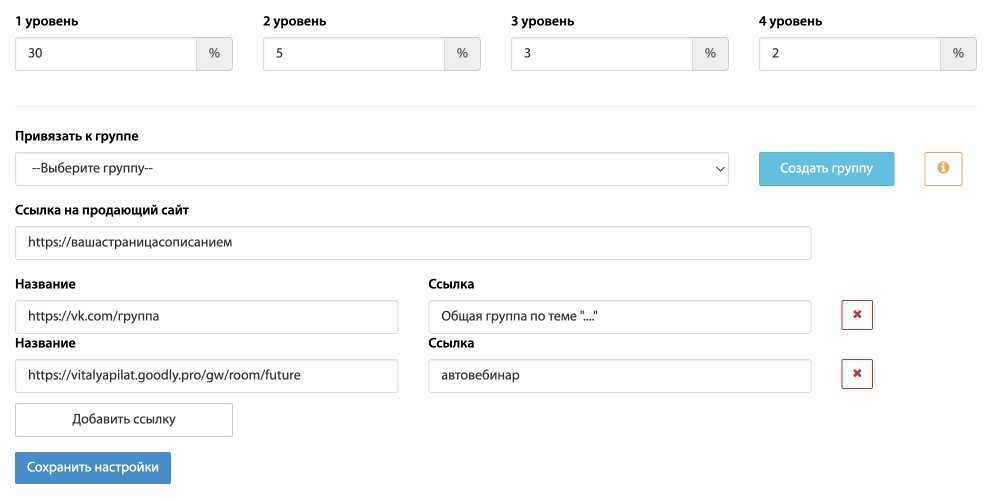Click percent addon of 1 уровень
The width and height of the screenshot is (997, 501).
[x=214, y=53]
